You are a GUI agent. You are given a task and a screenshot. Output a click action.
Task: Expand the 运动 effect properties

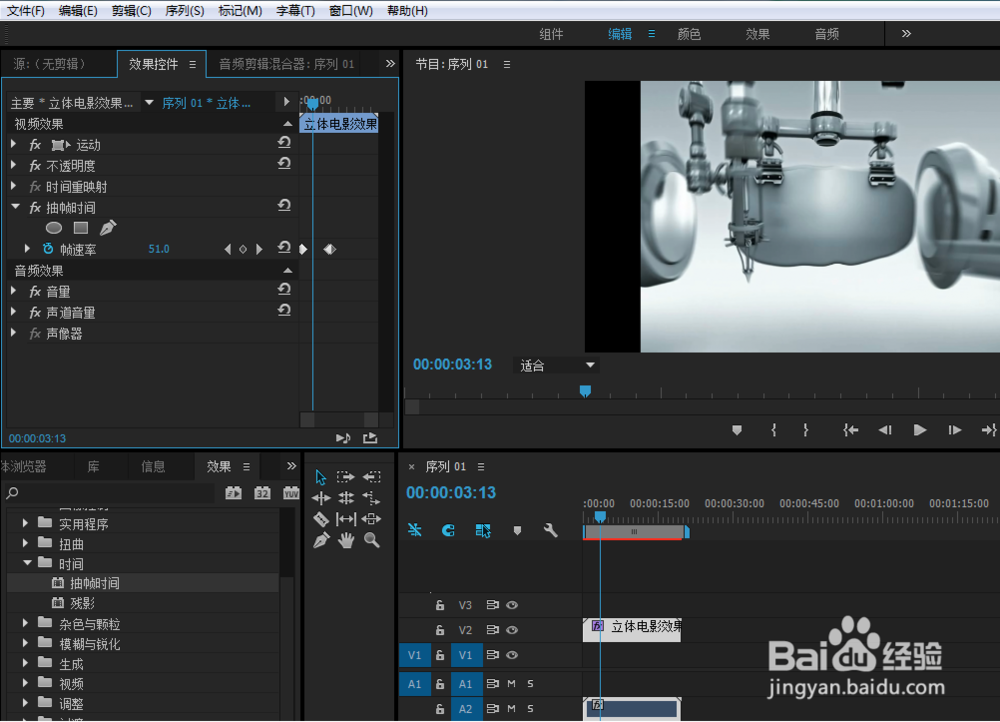pos(13,145)
